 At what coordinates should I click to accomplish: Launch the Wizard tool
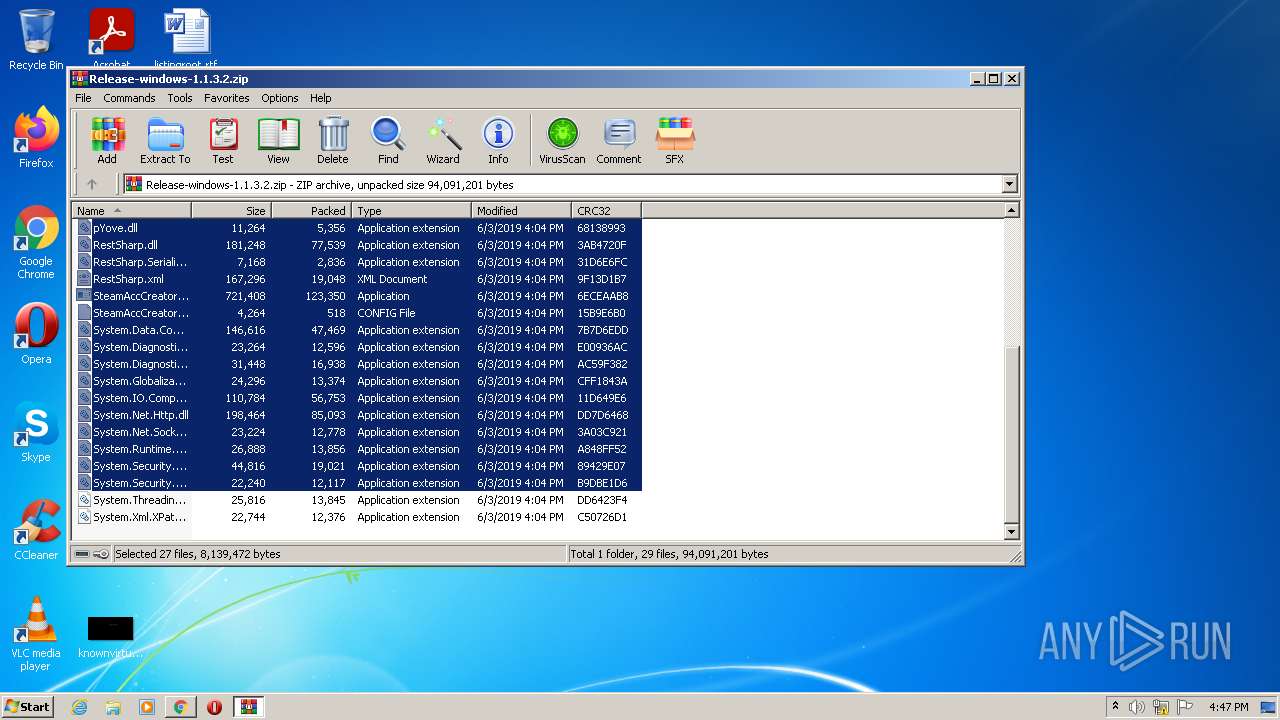(443, 140)
